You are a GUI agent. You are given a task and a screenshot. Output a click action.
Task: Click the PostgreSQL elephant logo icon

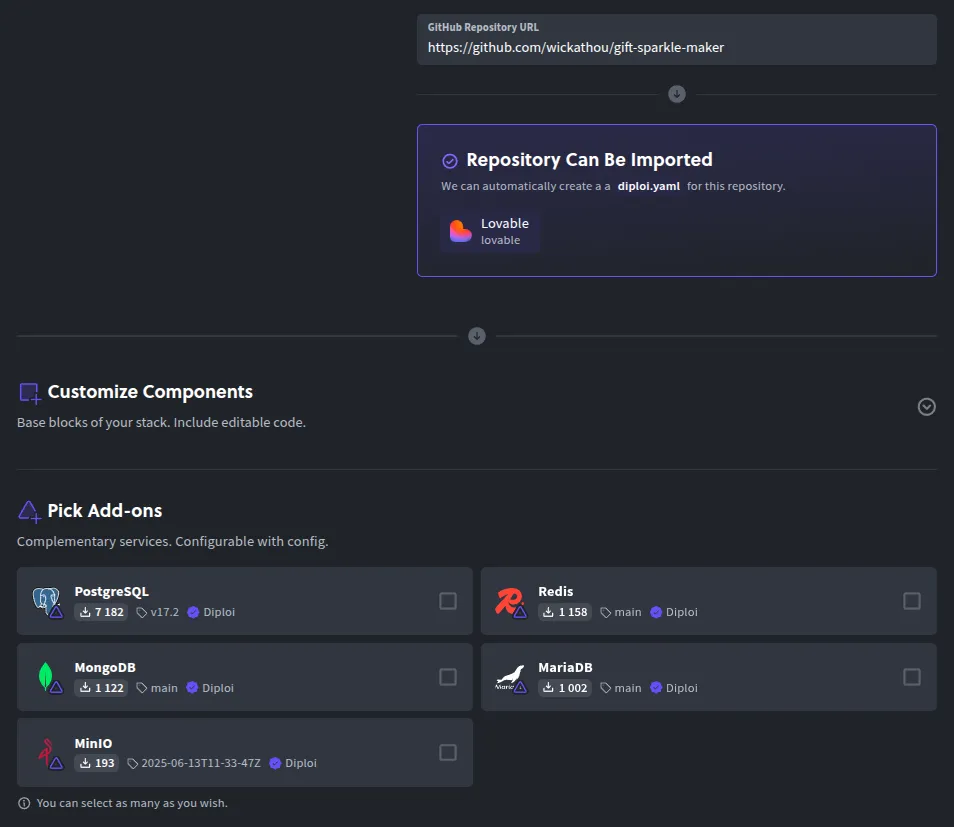tap(46, 600)
